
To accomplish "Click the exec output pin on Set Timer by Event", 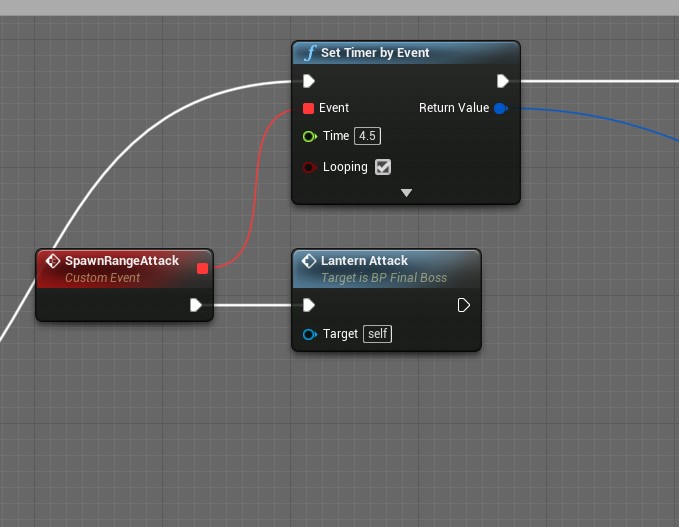I will coord(503,81).
